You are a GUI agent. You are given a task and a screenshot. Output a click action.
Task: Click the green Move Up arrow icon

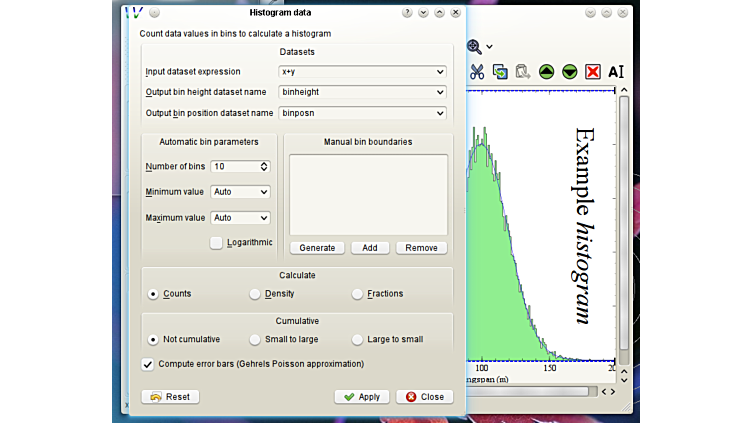click(547, 72)
